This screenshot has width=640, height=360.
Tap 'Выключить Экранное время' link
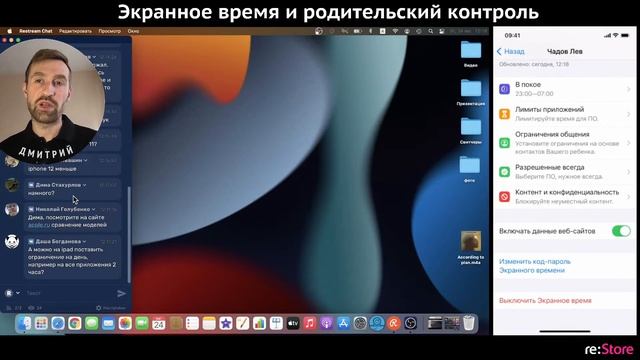point(545,300)
